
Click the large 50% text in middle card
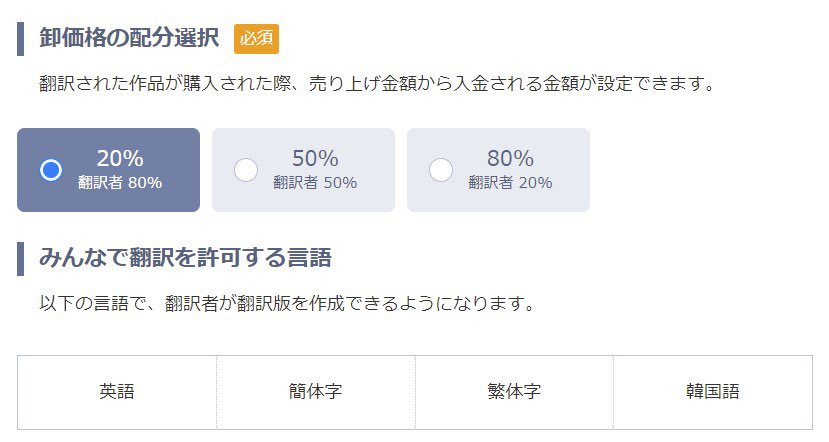pyautogui.click(x=315, y=158)
